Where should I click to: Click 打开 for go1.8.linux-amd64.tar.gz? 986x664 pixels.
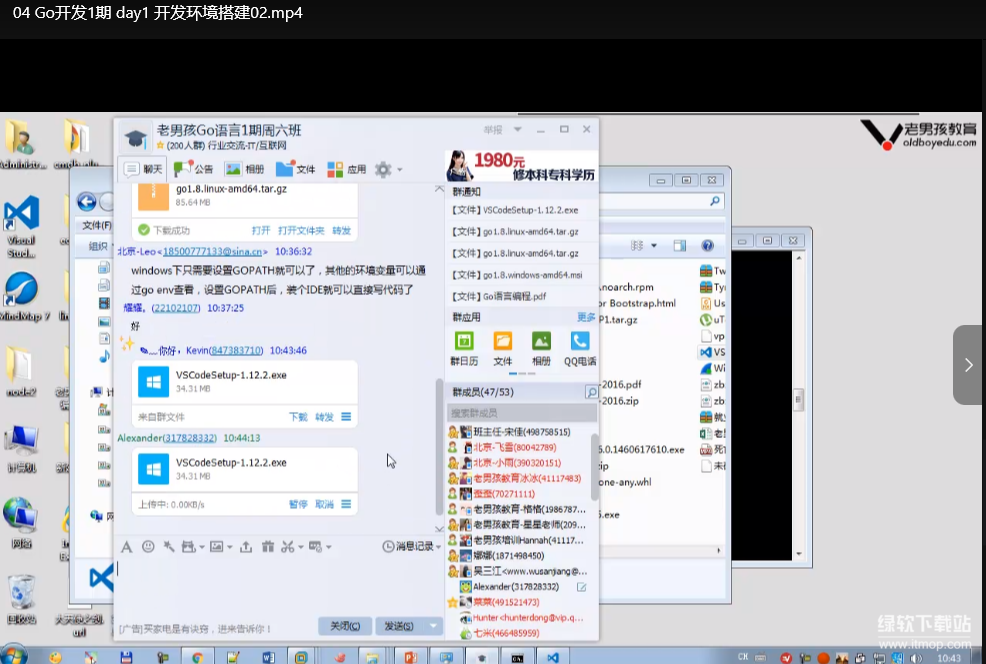coord(261,230)
